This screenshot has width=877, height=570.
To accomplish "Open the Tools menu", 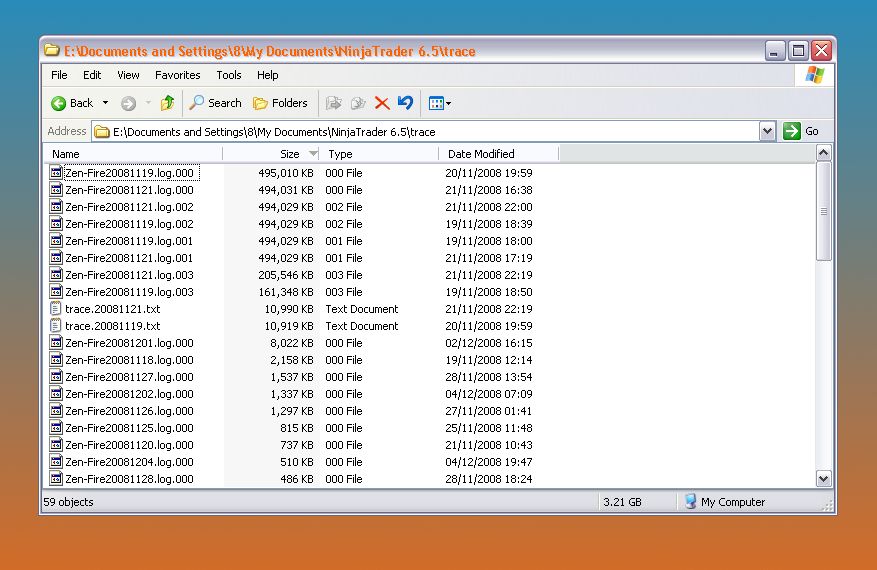I will 229,75.
